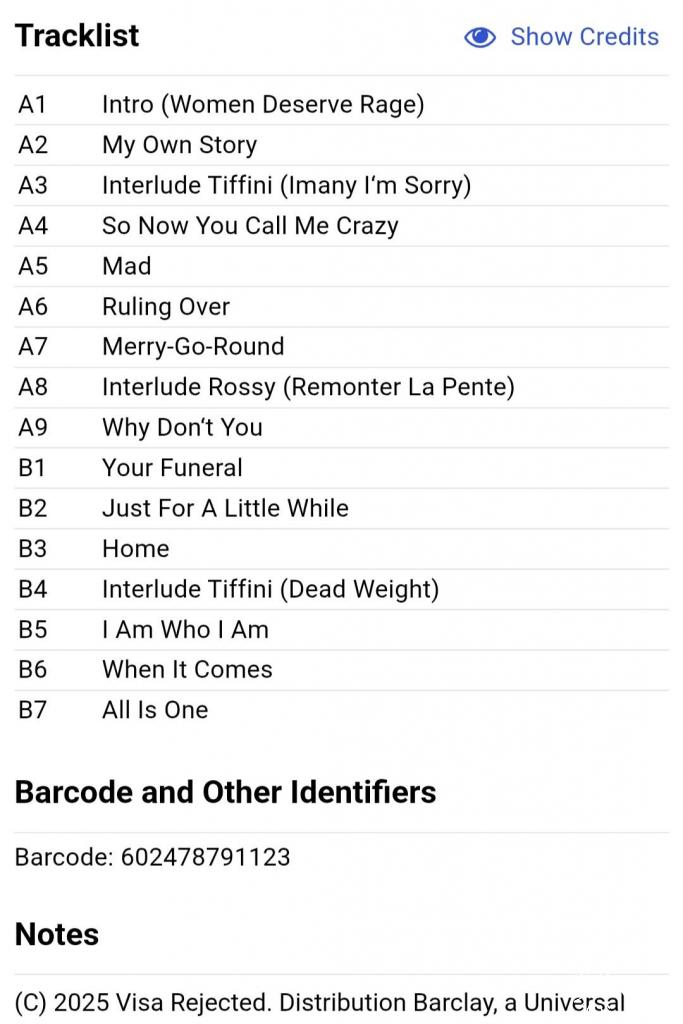This screenshot has height=1024, width=683.
Task: Choose the track So Now You Call Me Crazy
Action: point(250,226)
